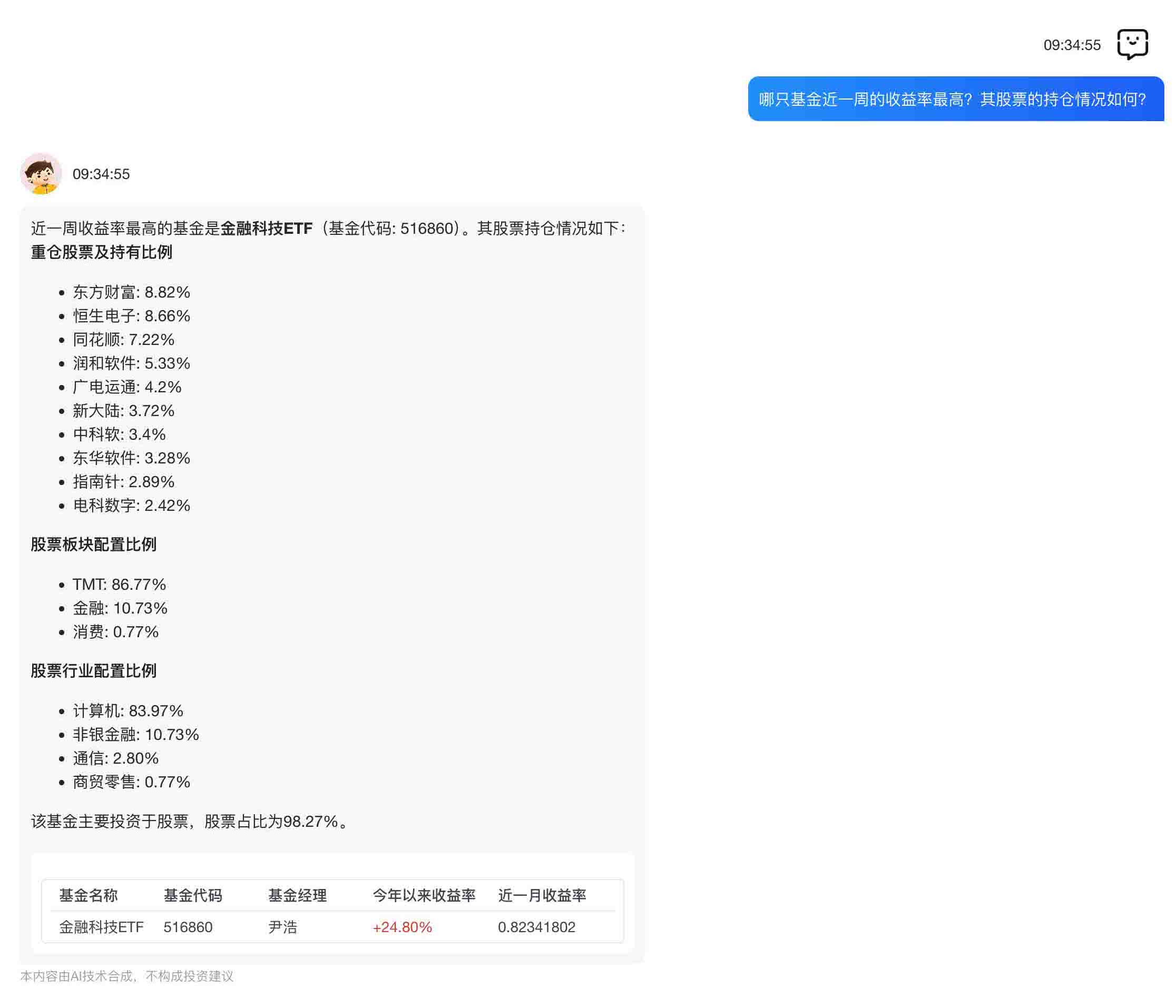Click the 近一月收益率 column header

click(542, 896)
